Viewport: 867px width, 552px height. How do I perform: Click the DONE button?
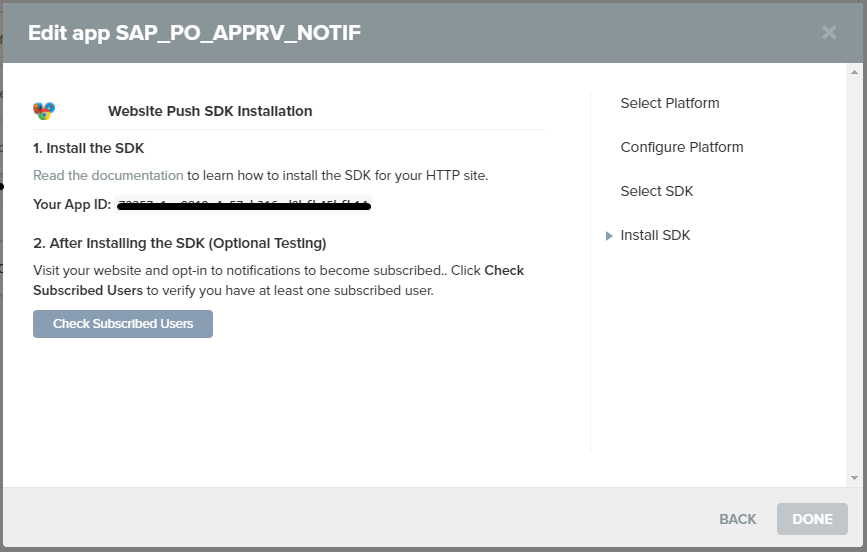(x=812, y=519)
